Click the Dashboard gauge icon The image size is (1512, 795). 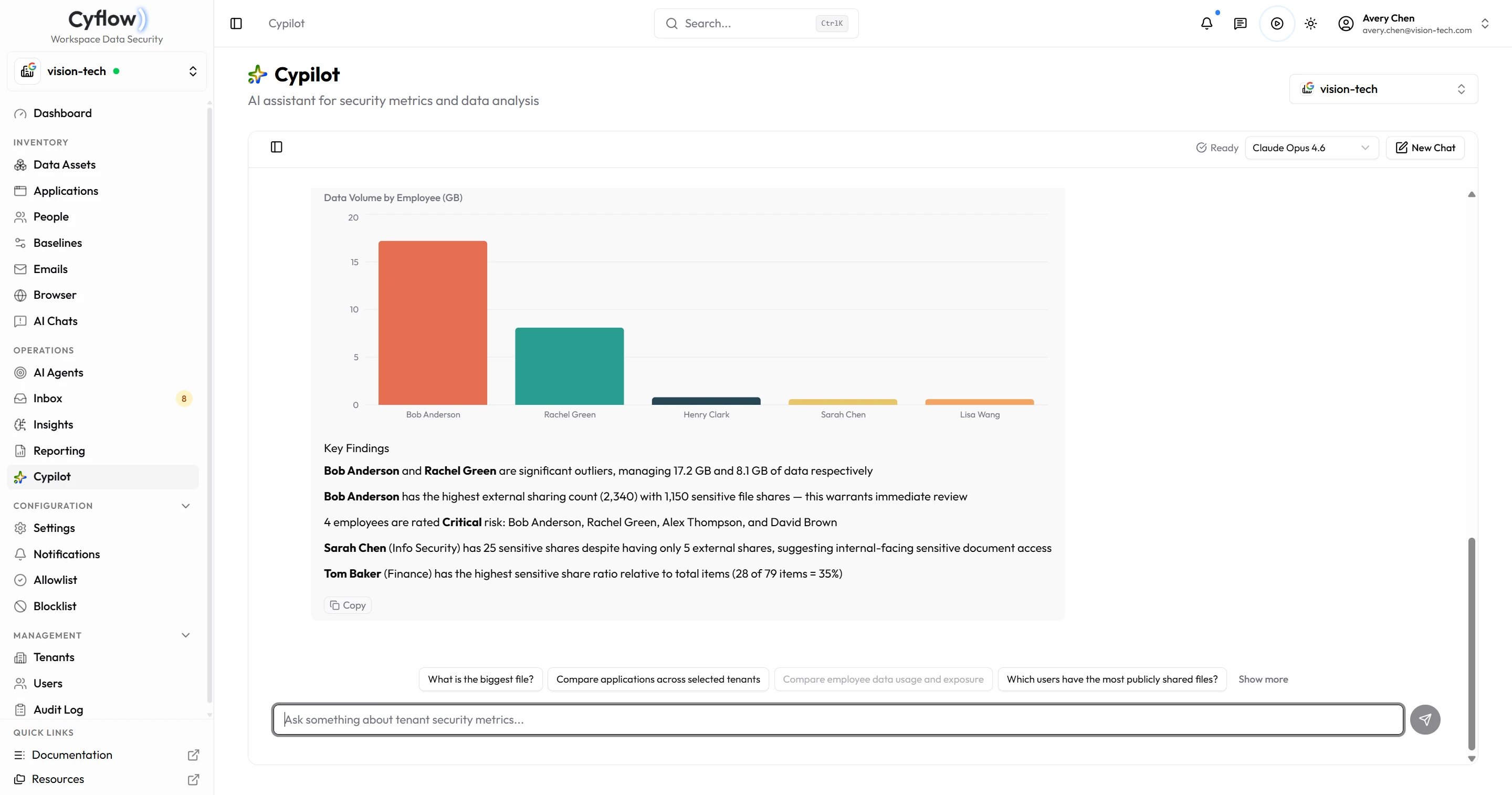[x=20, y=113]
